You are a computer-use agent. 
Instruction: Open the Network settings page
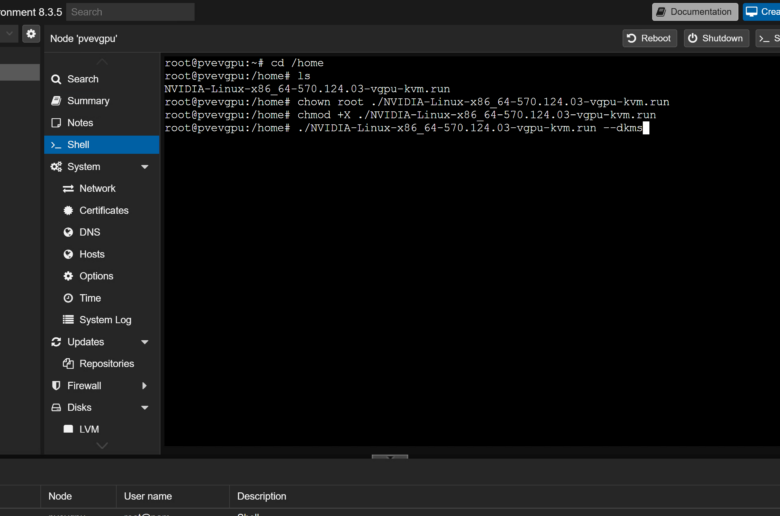(x=102, y=189)
